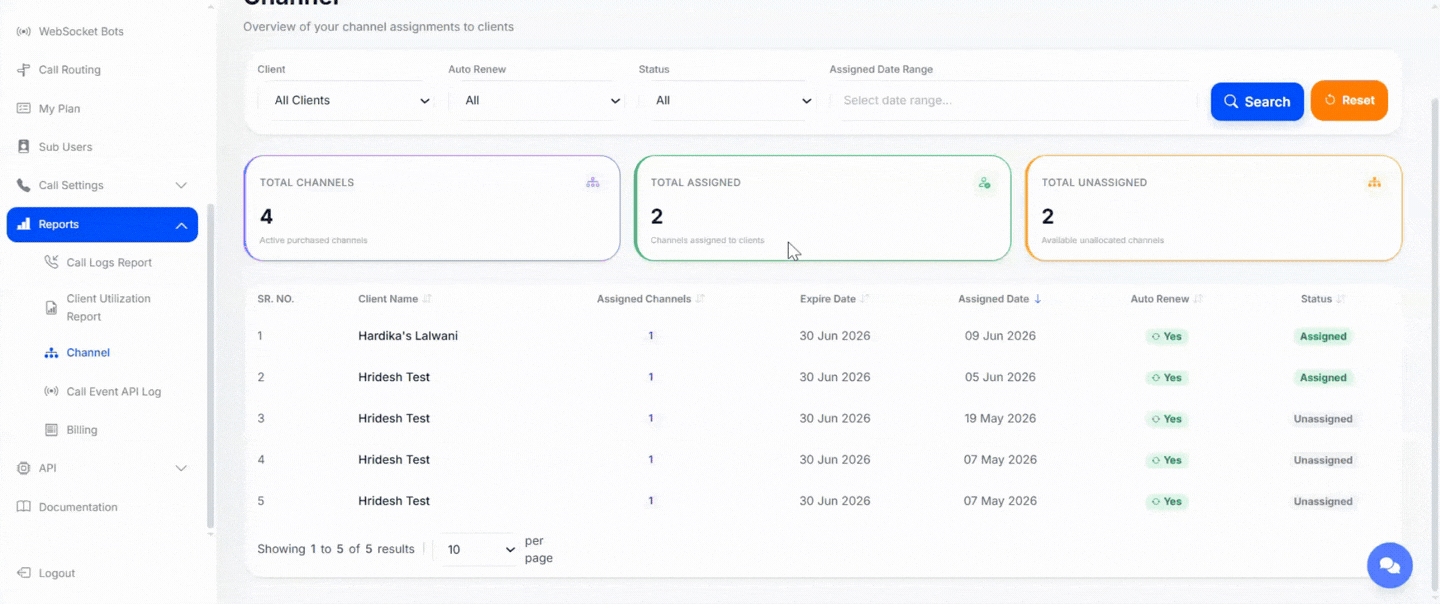Click the WebSocket Bots sidebar icon
The width and height of the screenshot is (1440, 604).
24,32
